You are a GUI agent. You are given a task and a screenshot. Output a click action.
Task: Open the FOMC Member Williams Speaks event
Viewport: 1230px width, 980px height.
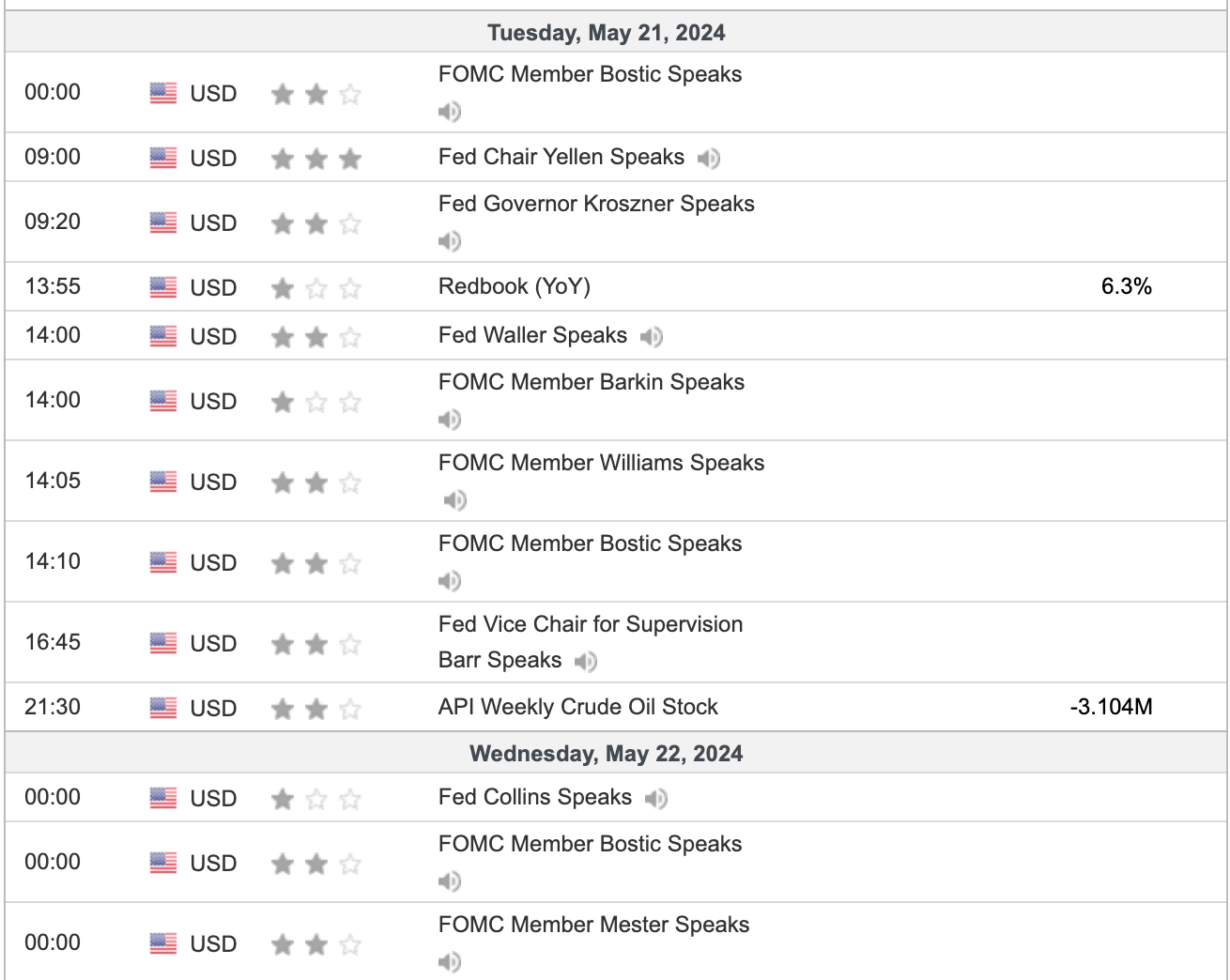pyautogui.click(x=601, y=463)
